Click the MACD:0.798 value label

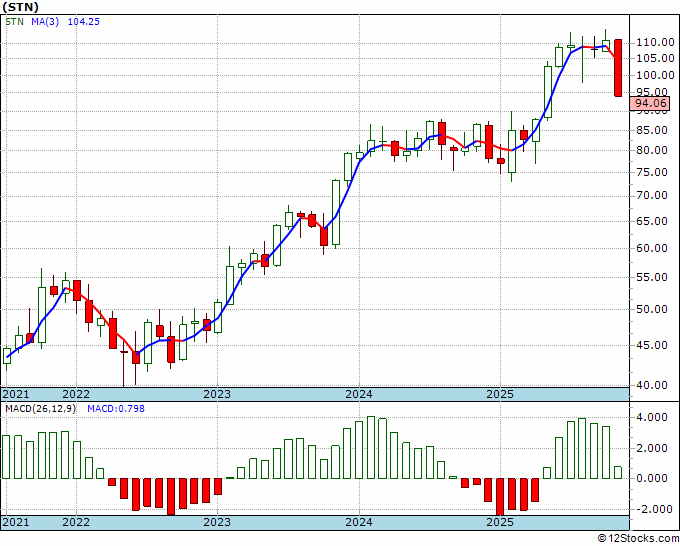tap(116, 409)
